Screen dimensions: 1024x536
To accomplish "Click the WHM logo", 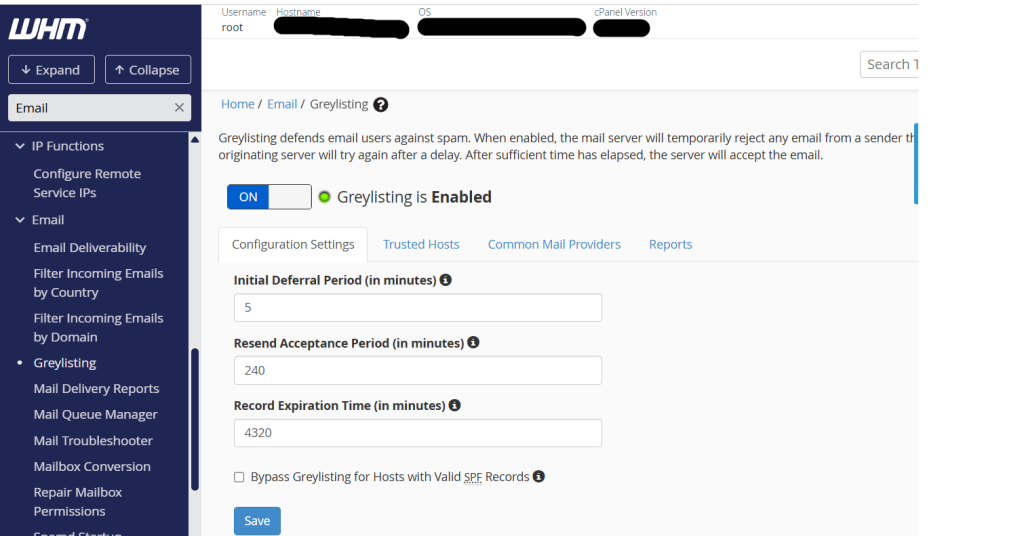I will [x=48, y=29].
